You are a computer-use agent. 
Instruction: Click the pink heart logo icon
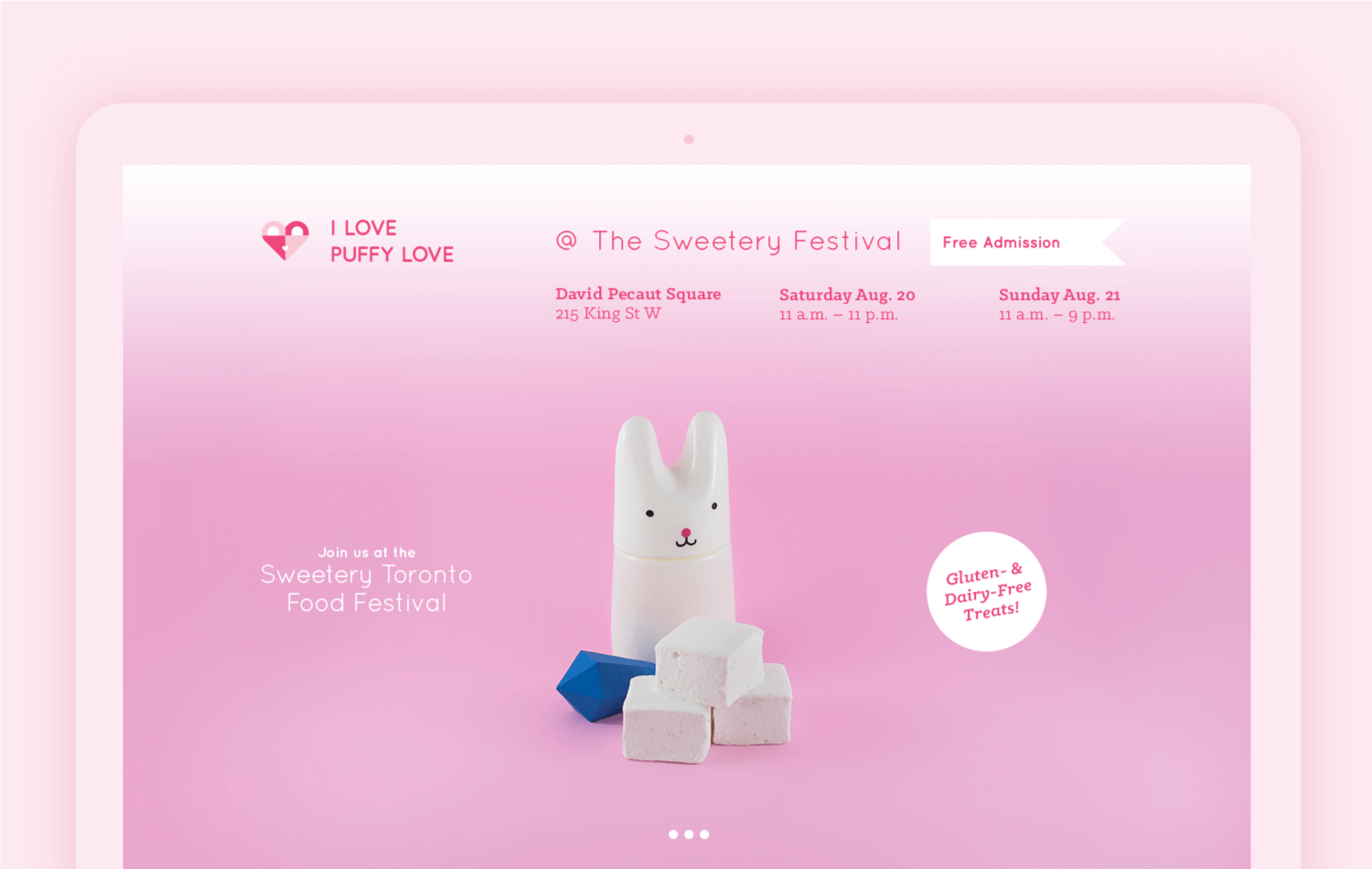pyautogui.click(x=285, y=241)
